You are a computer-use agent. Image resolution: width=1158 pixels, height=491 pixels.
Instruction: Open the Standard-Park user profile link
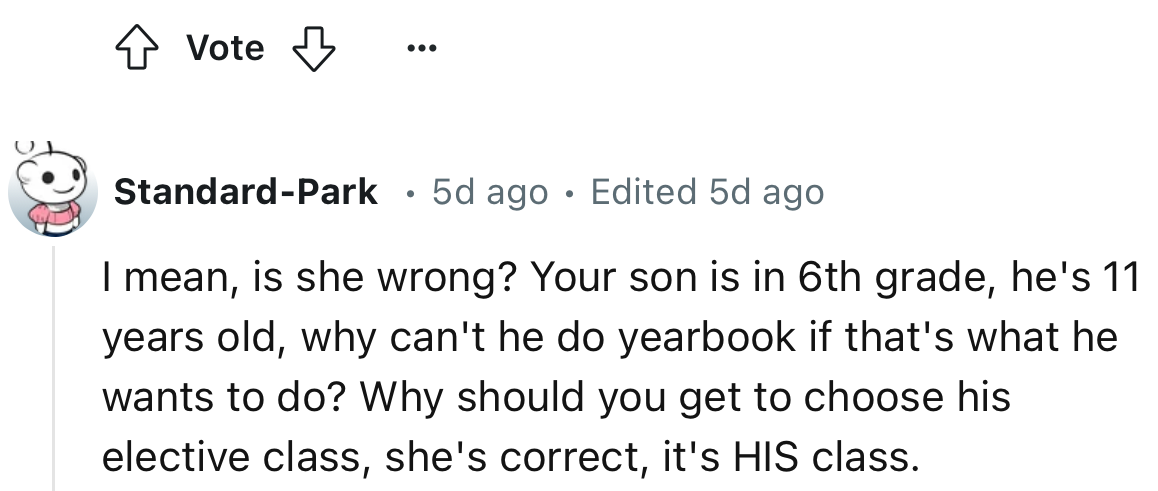tap(246, 191)
